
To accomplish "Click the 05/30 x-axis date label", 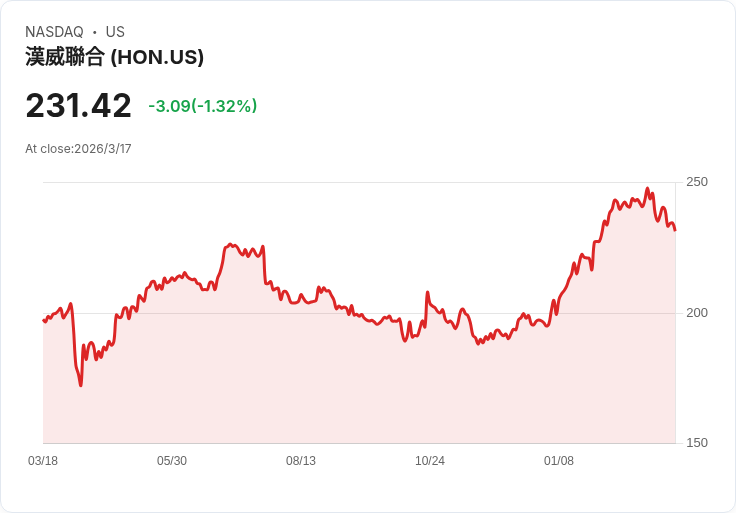I will coord(172,461).
